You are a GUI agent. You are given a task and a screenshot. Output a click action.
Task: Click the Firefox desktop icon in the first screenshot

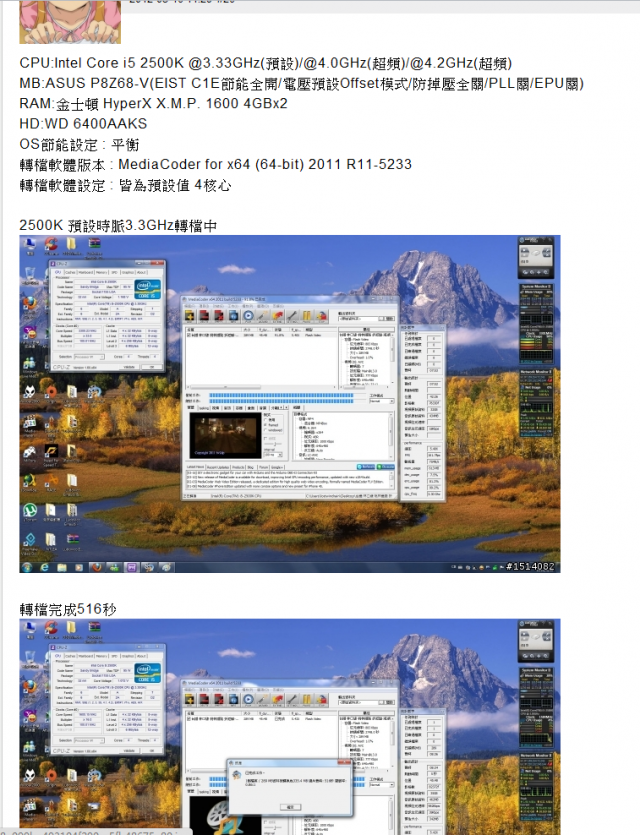(x=29, y=303)
